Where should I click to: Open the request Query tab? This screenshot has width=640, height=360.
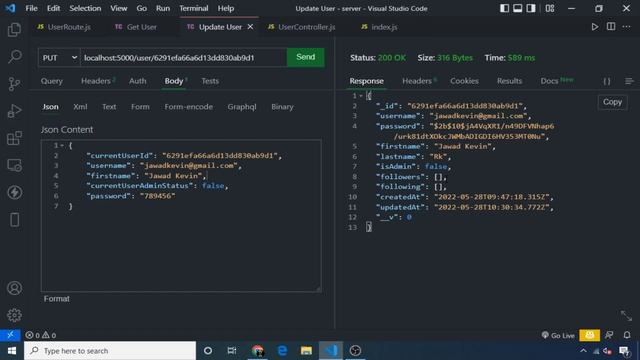pyautogui.click(x=51, y=81)
